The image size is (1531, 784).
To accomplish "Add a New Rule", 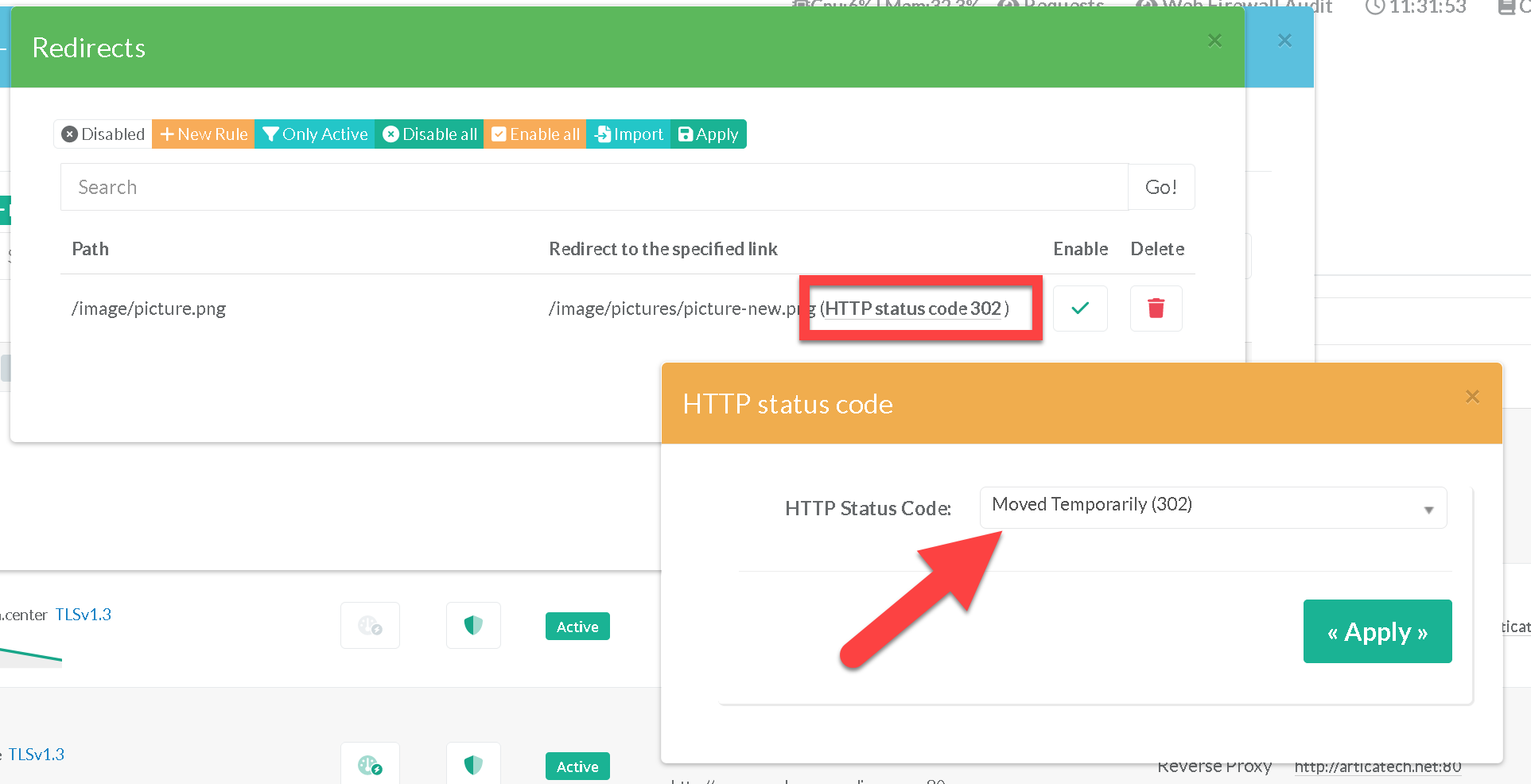I will pos(204,134).
